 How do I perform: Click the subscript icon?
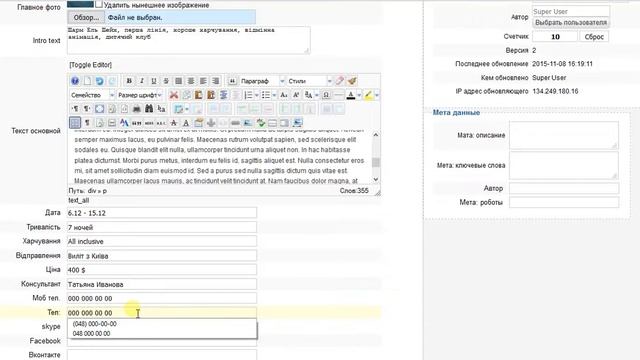point(284,95)
